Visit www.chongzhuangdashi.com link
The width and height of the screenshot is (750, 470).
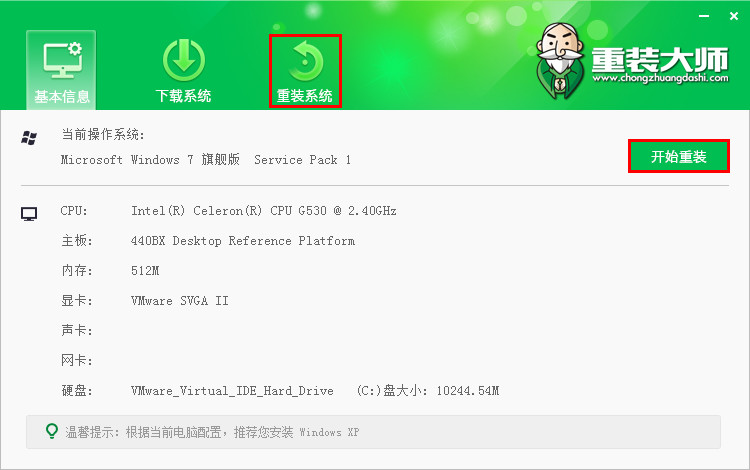pos(660,78)
